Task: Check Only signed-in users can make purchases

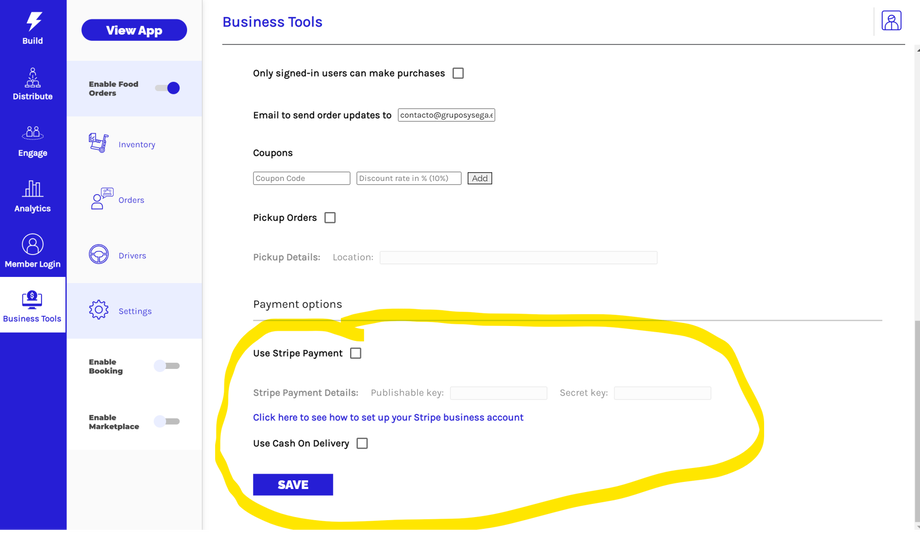Action: click(458, 73)
